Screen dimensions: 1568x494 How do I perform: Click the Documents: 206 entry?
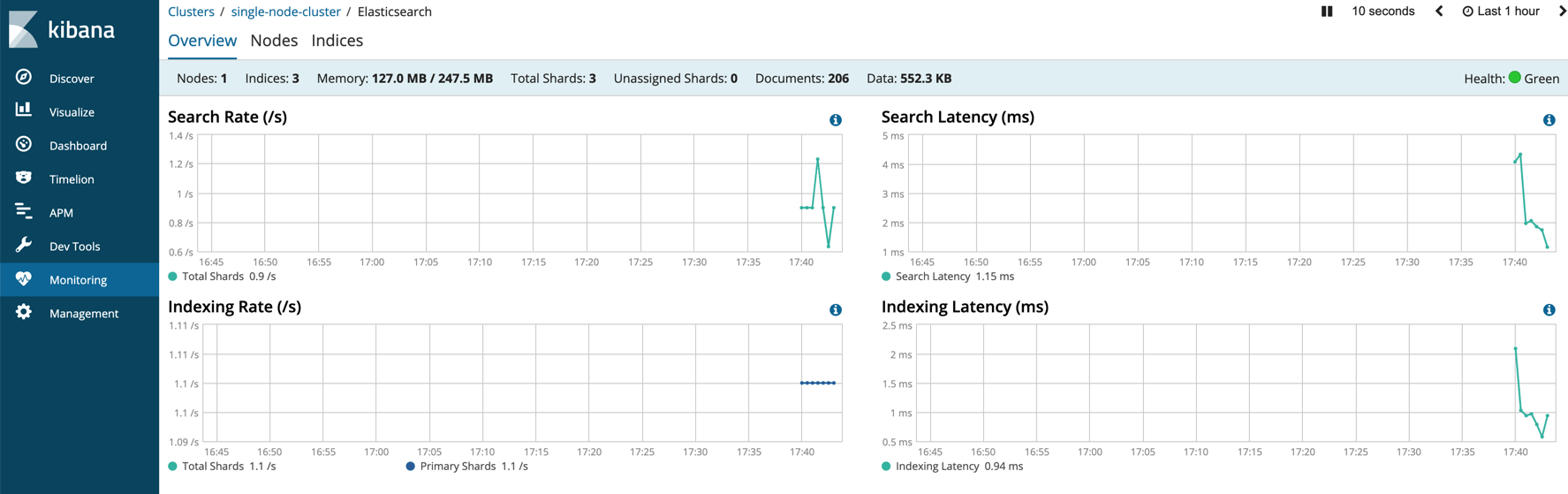click(x=802, y=79)
